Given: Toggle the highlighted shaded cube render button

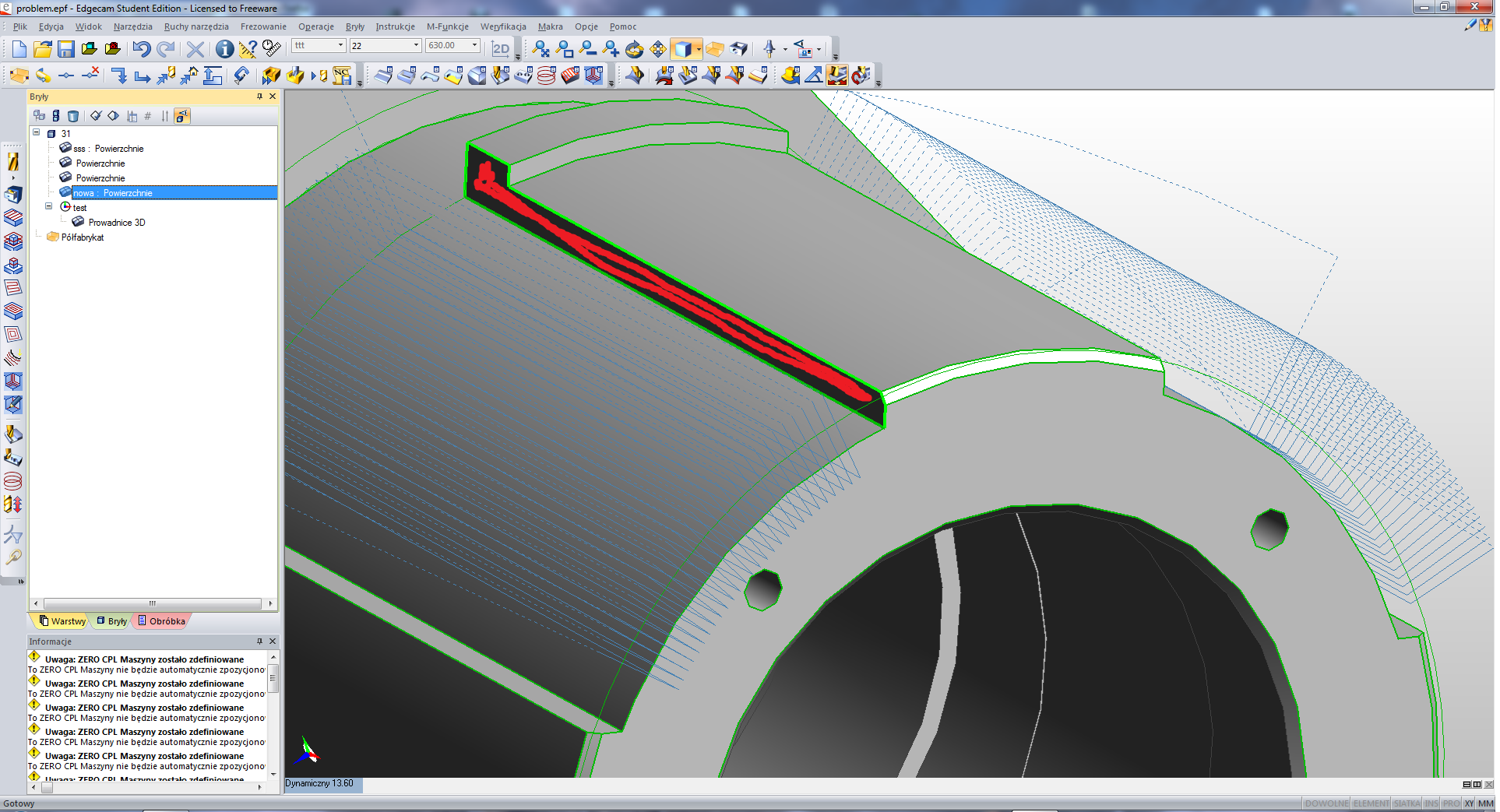Looking at the screenshot, I should tap(682, 49).
